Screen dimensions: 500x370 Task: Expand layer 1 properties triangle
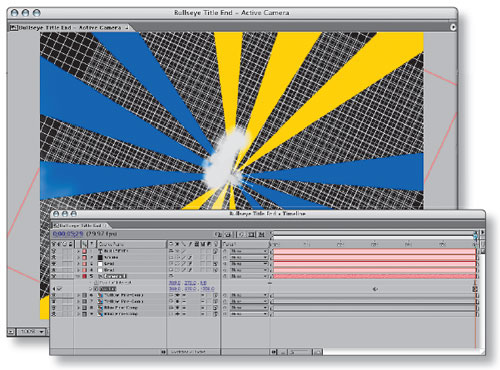(x=79, y=251)
